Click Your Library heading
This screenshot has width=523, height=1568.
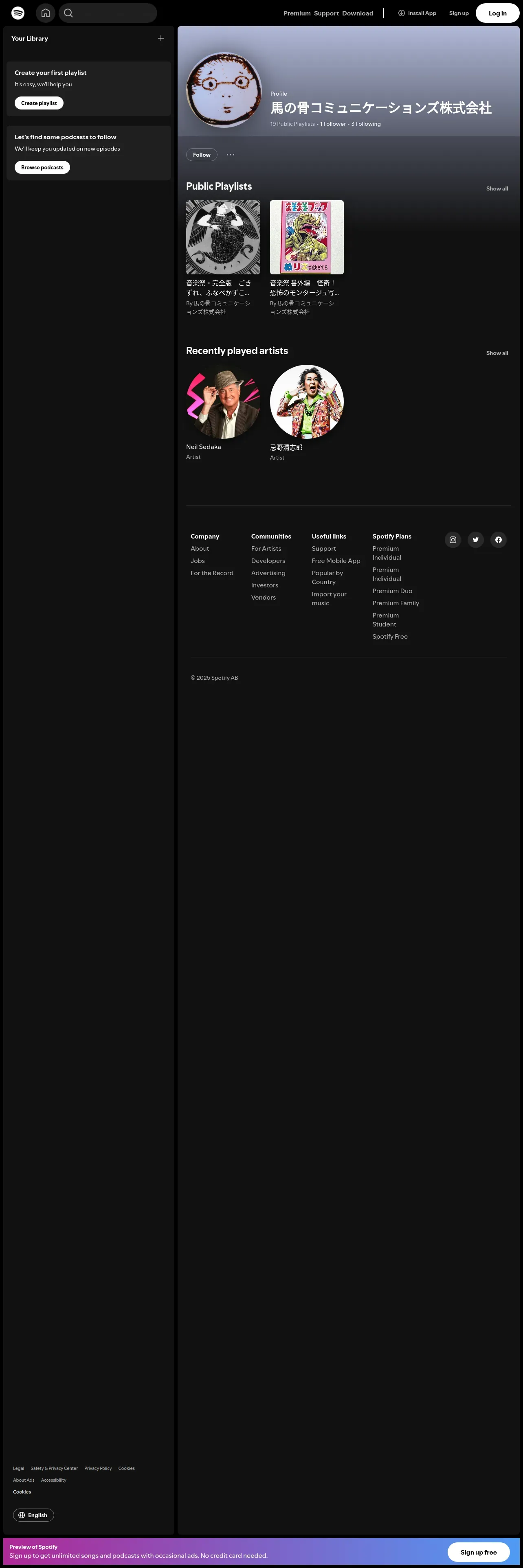click(x=29, y=38)
